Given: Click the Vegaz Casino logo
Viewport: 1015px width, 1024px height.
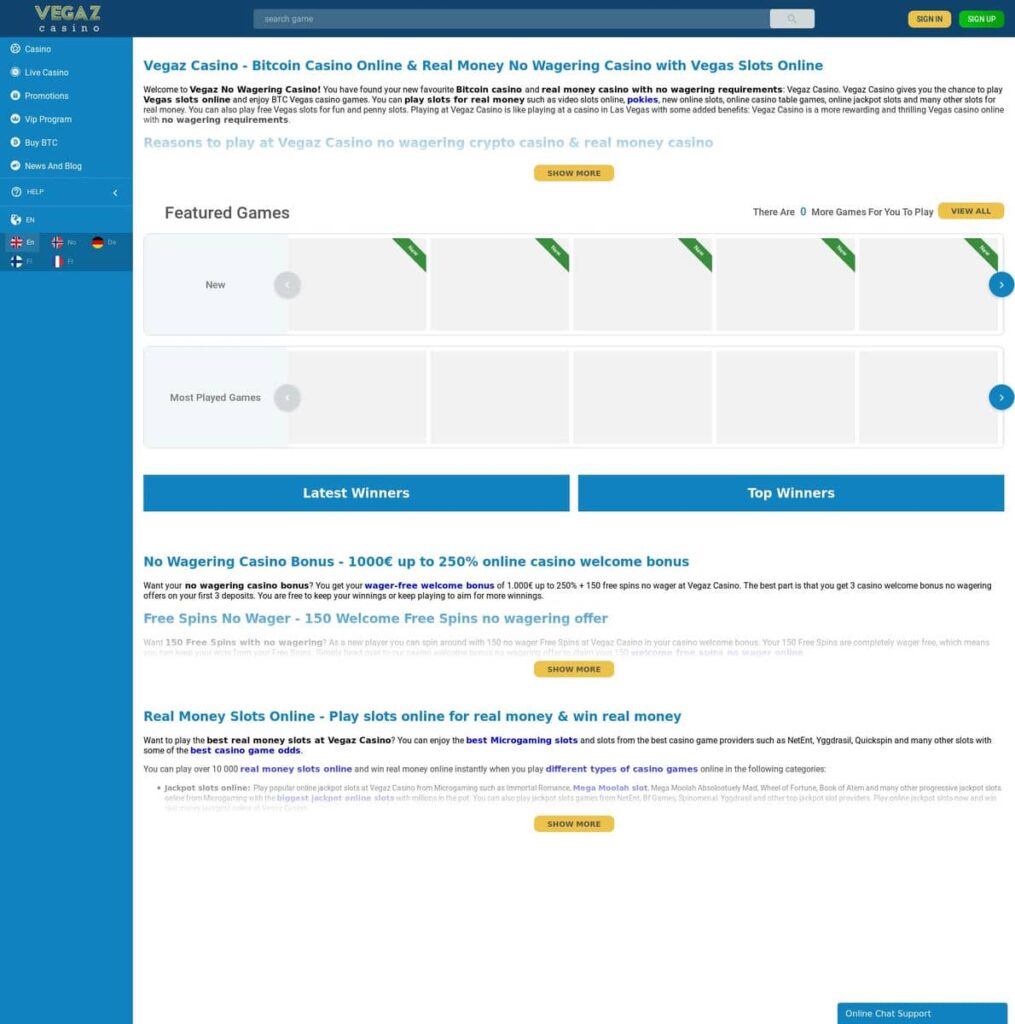Looking at the screenshot, I should pyautogui.click(x=68, y=18).
